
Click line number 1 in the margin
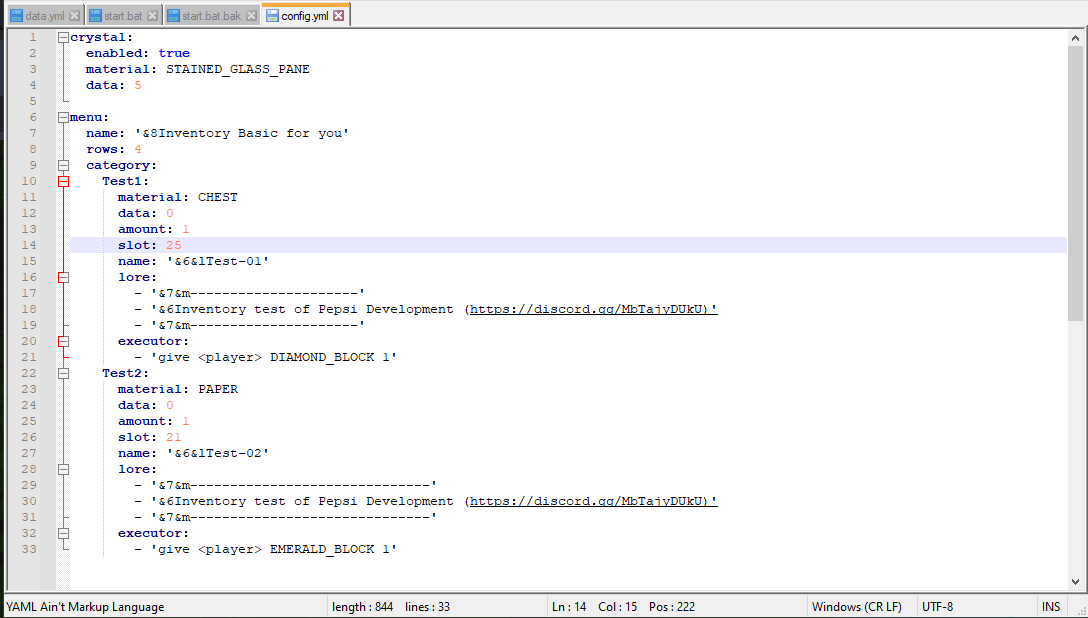pos(32,37)
